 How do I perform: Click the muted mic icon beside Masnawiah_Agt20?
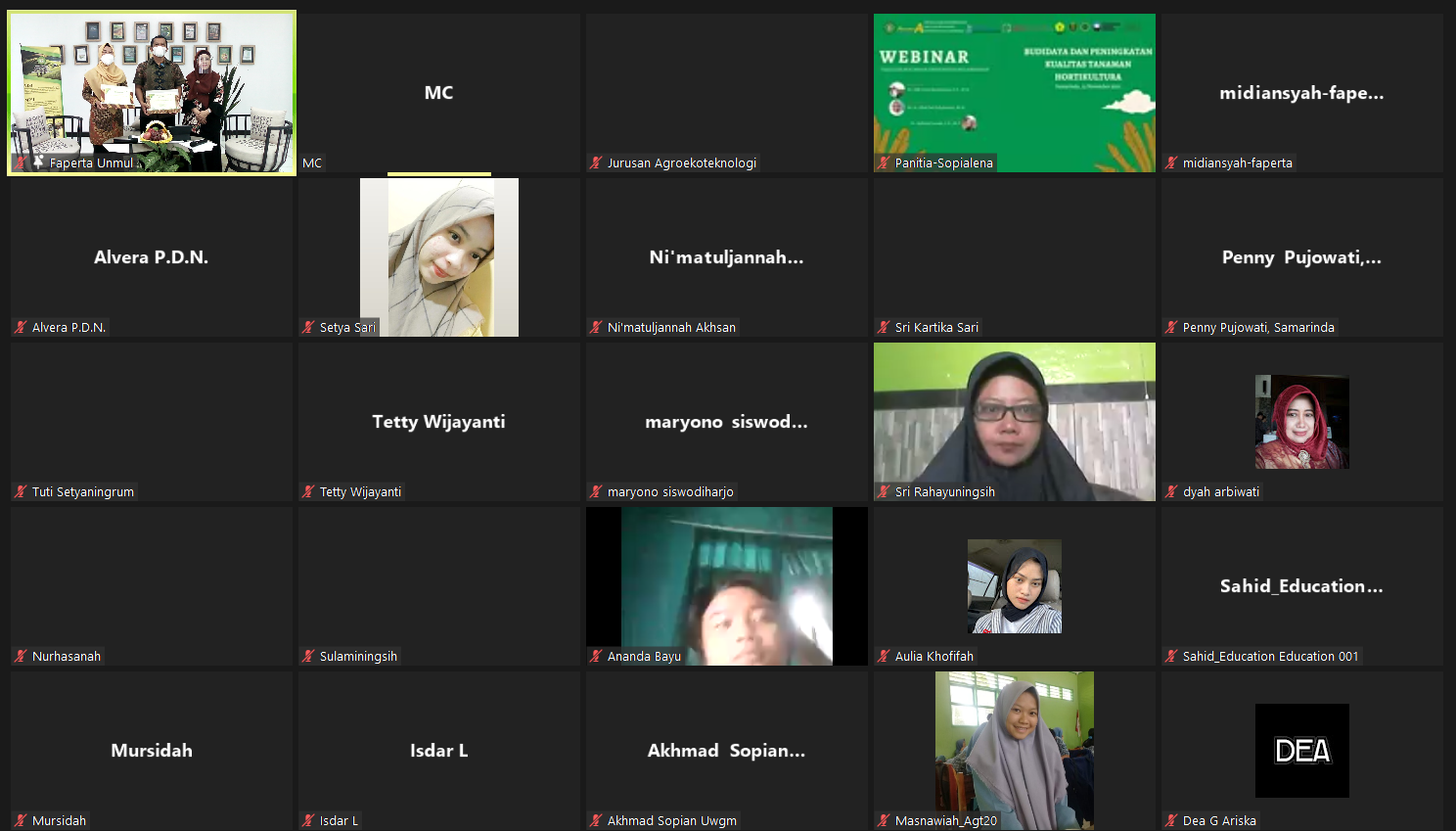[x=884, y=820]
